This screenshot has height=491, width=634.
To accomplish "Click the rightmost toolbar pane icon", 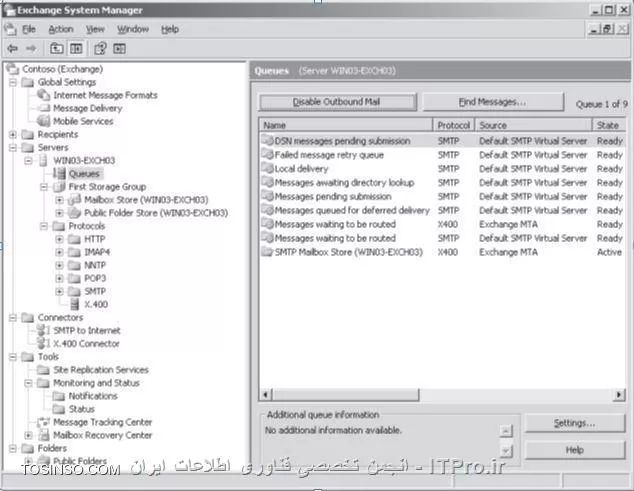I will click(119, 49).
